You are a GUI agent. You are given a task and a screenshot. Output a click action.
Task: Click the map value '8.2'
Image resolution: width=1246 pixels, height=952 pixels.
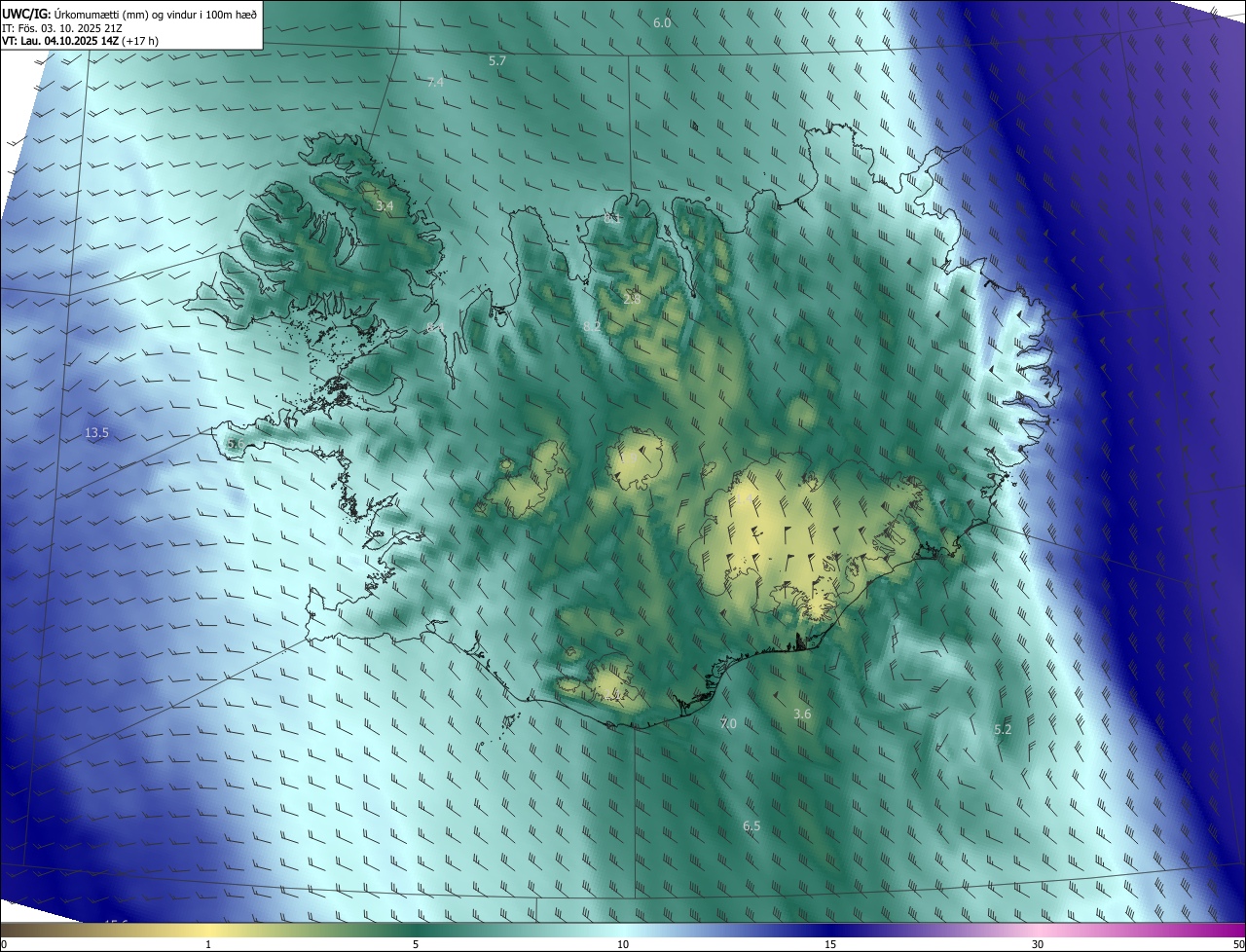pos(592,326)
